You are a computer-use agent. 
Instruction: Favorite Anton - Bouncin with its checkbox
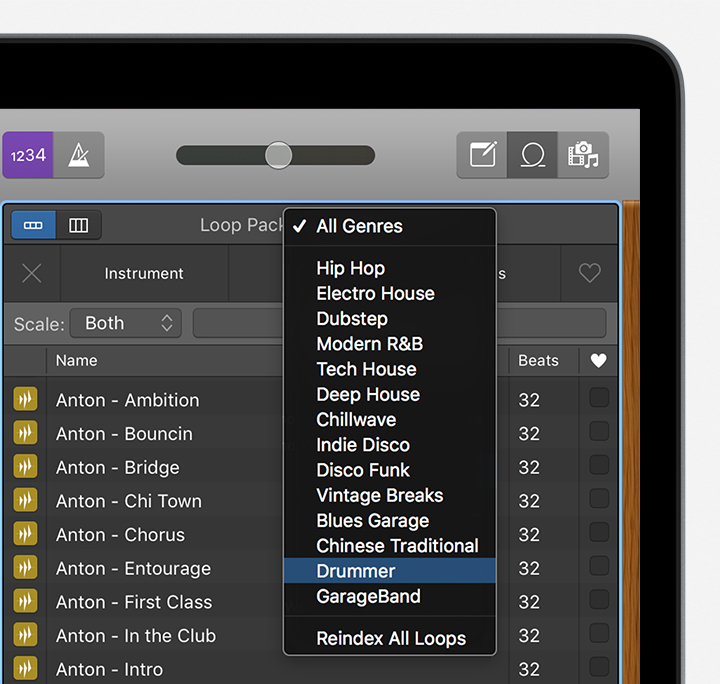coord(599,431)
